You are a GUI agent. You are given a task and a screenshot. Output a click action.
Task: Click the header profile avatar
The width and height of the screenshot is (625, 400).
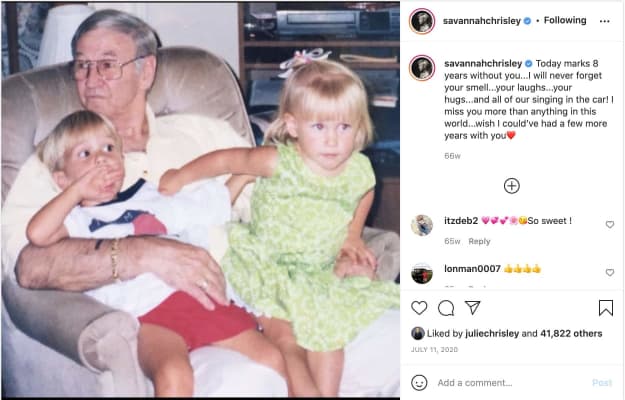click(x=422, y=21)
